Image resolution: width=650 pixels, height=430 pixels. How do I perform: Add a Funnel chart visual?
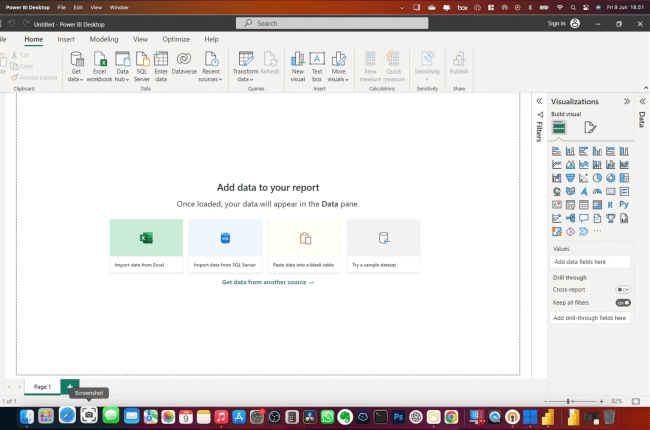(570, 178)
